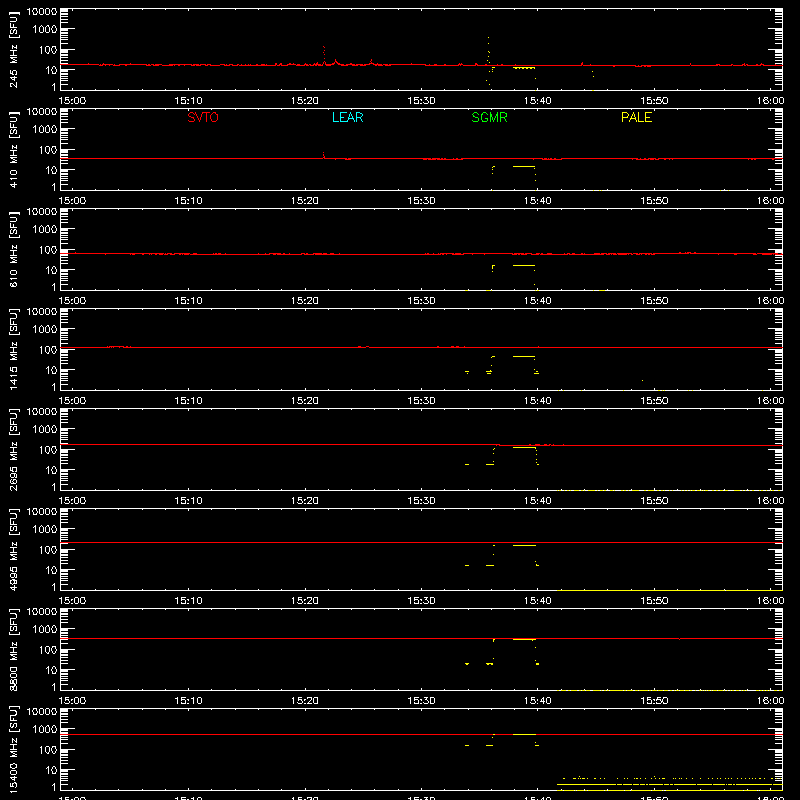Click the 100 value on 2695 MHz y-axis
The width and height of the screenshot is (800, 800).
tap(49, 449)
